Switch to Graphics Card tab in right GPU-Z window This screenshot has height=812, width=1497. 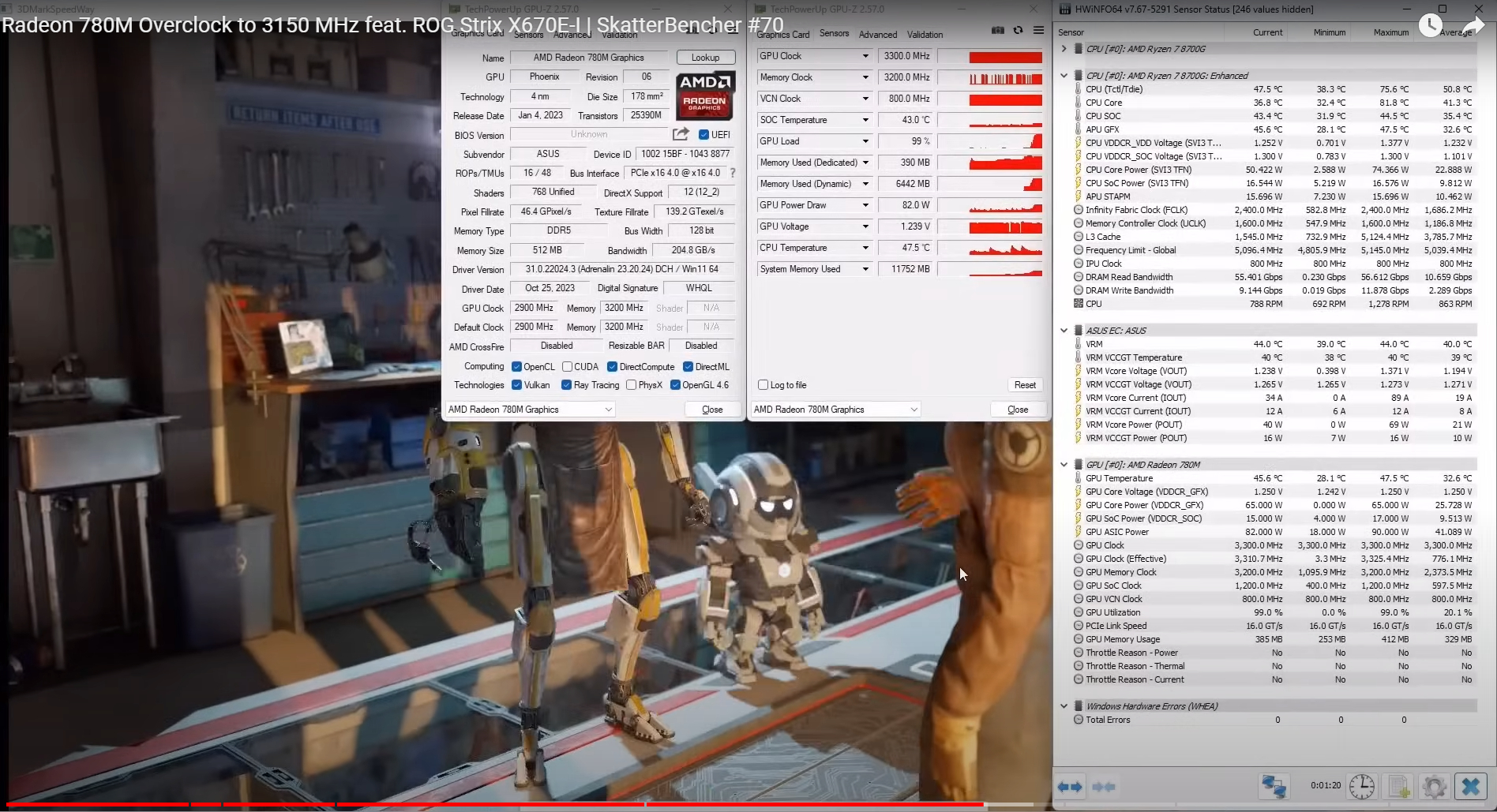(x=782, y=35)
